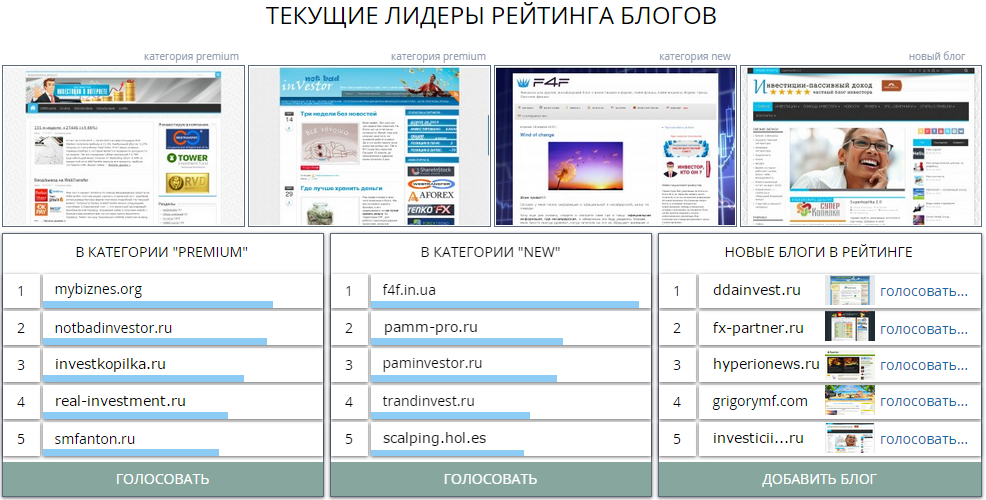The width and height of the screenshot is (986, 500).
Task: Click the first 'категория premium' label
Action: coord(191,56)
